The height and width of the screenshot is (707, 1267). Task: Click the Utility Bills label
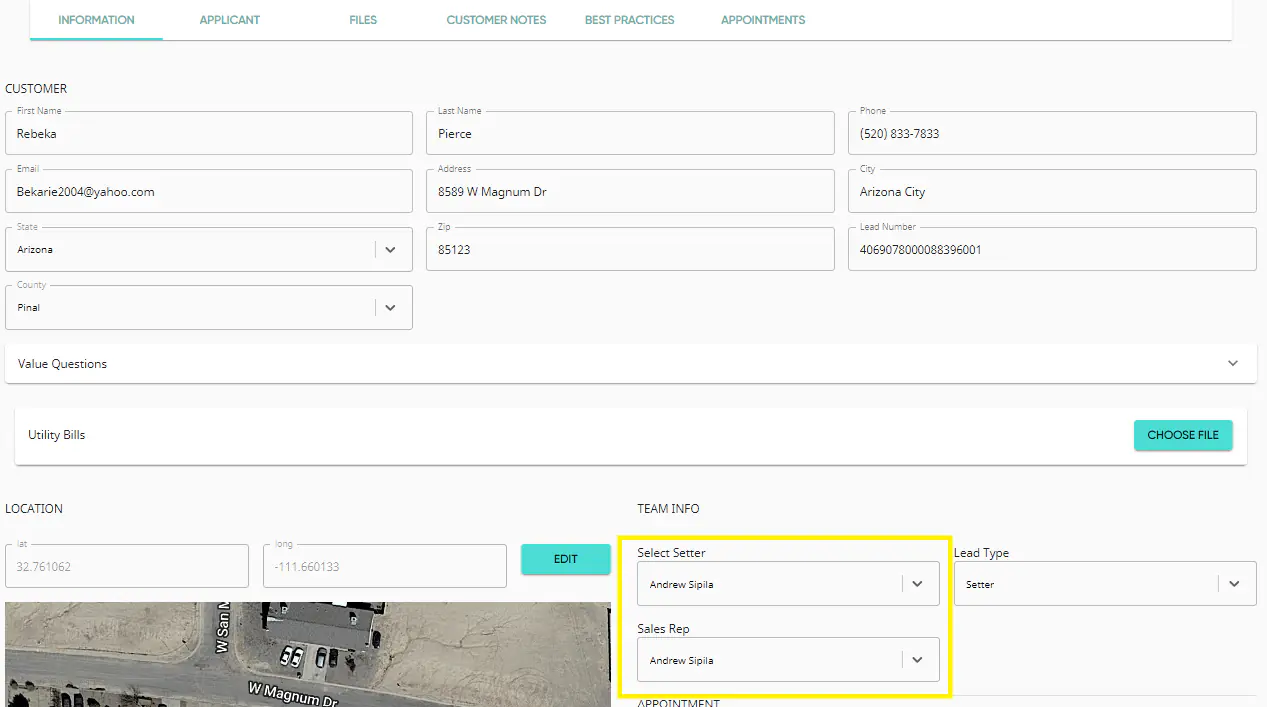[57, 435]
